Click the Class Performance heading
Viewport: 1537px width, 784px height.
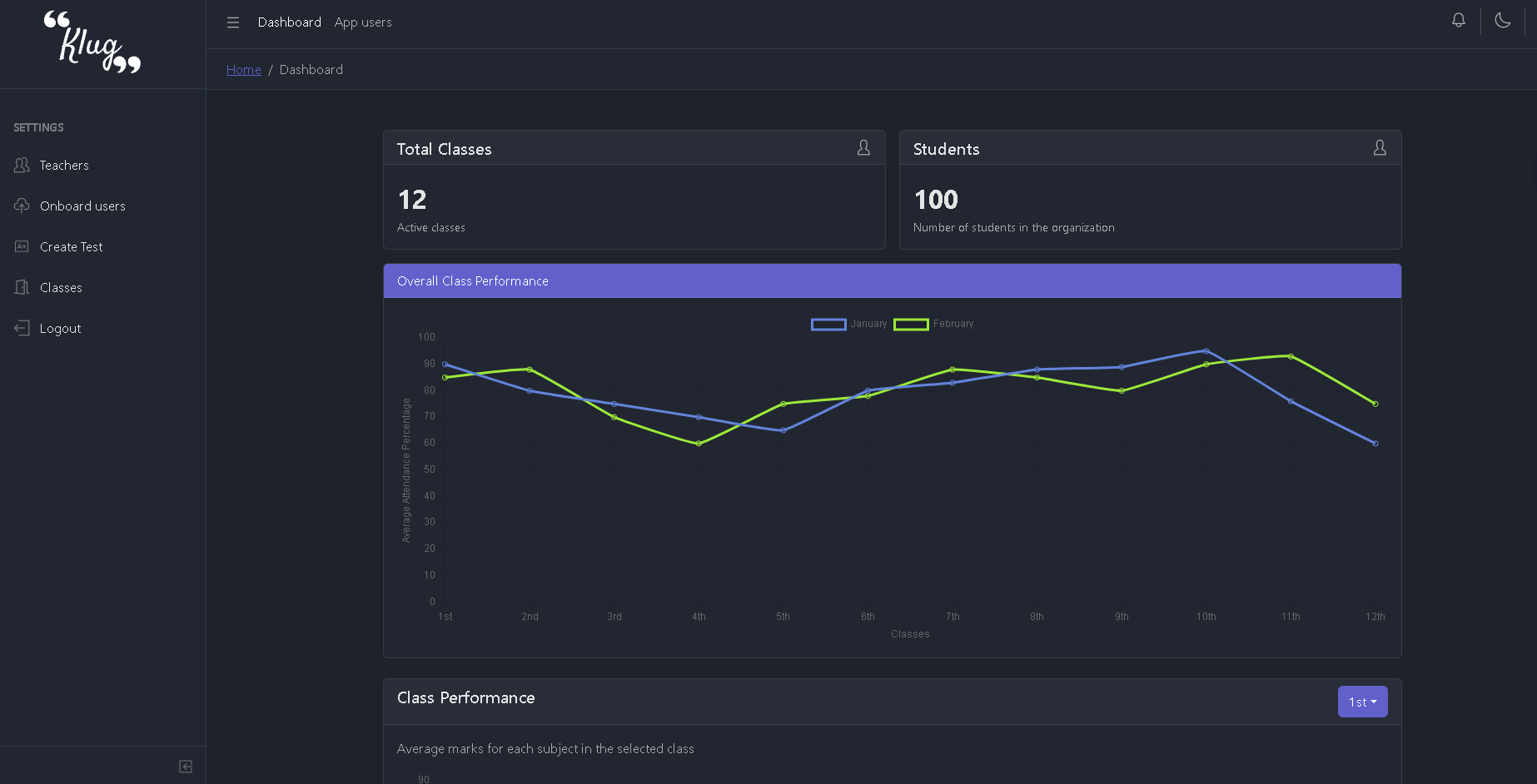pyautogui.click(x=465, y=697)
